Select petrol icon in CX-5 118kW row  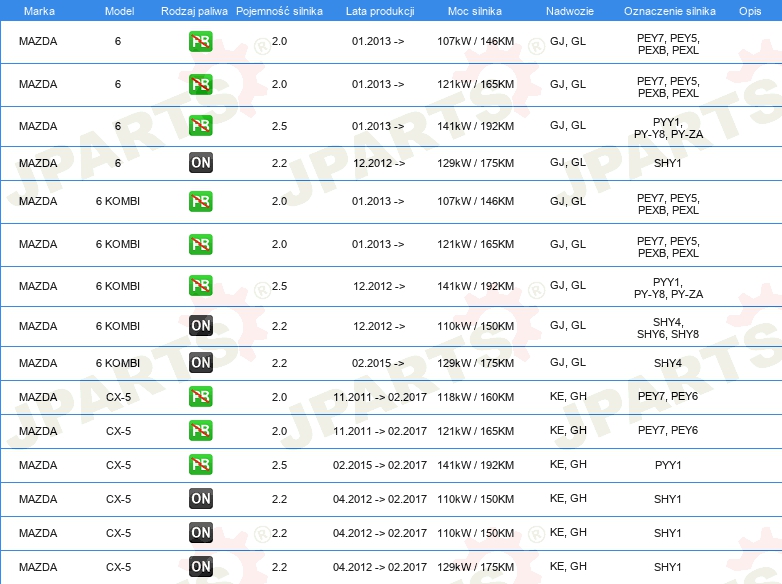pyautogui.click(x=200, y=397)
